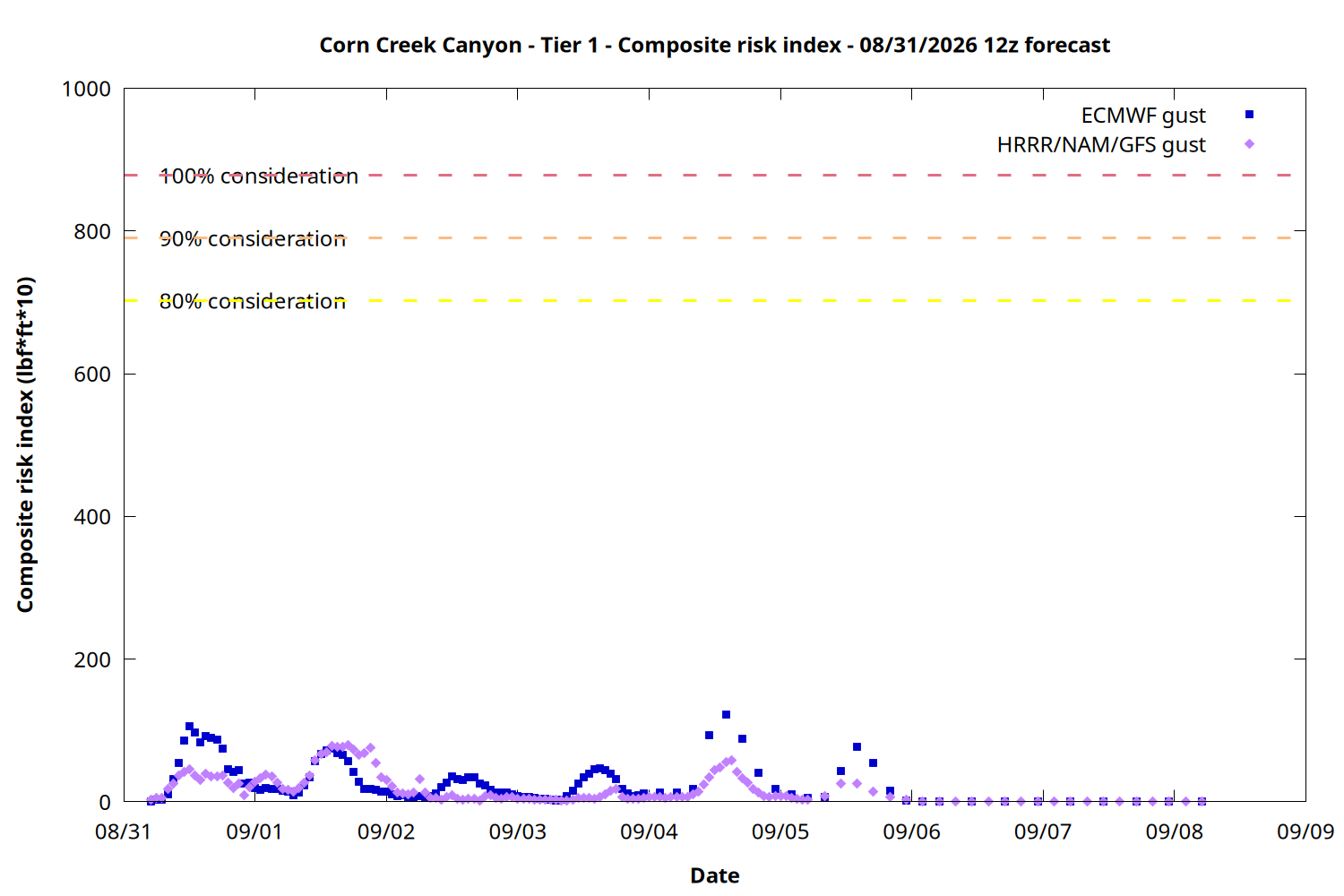Click the 100% consideration threshold label
This screenshot has width=1344, height=896.
point(259,177)
